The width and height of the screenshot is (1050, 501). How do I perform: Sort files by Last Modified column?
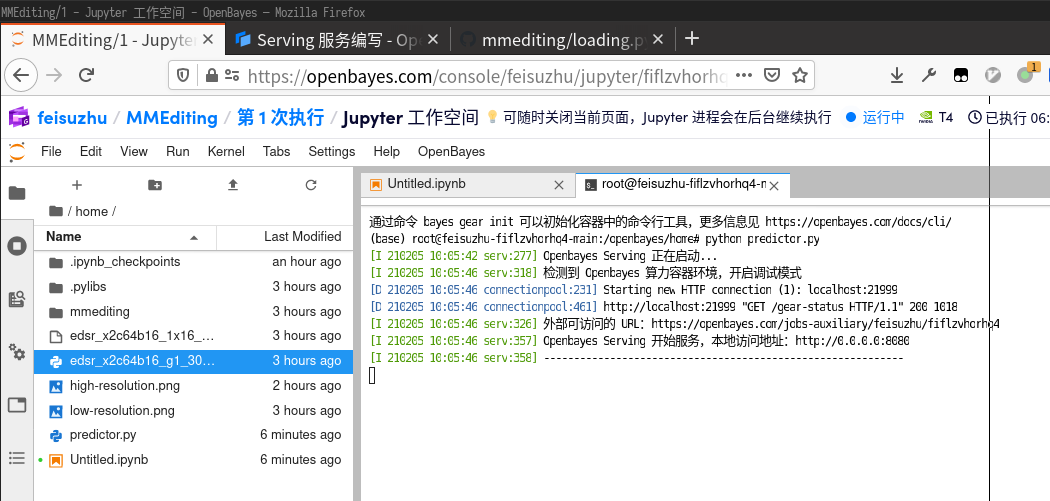point(302,237)
